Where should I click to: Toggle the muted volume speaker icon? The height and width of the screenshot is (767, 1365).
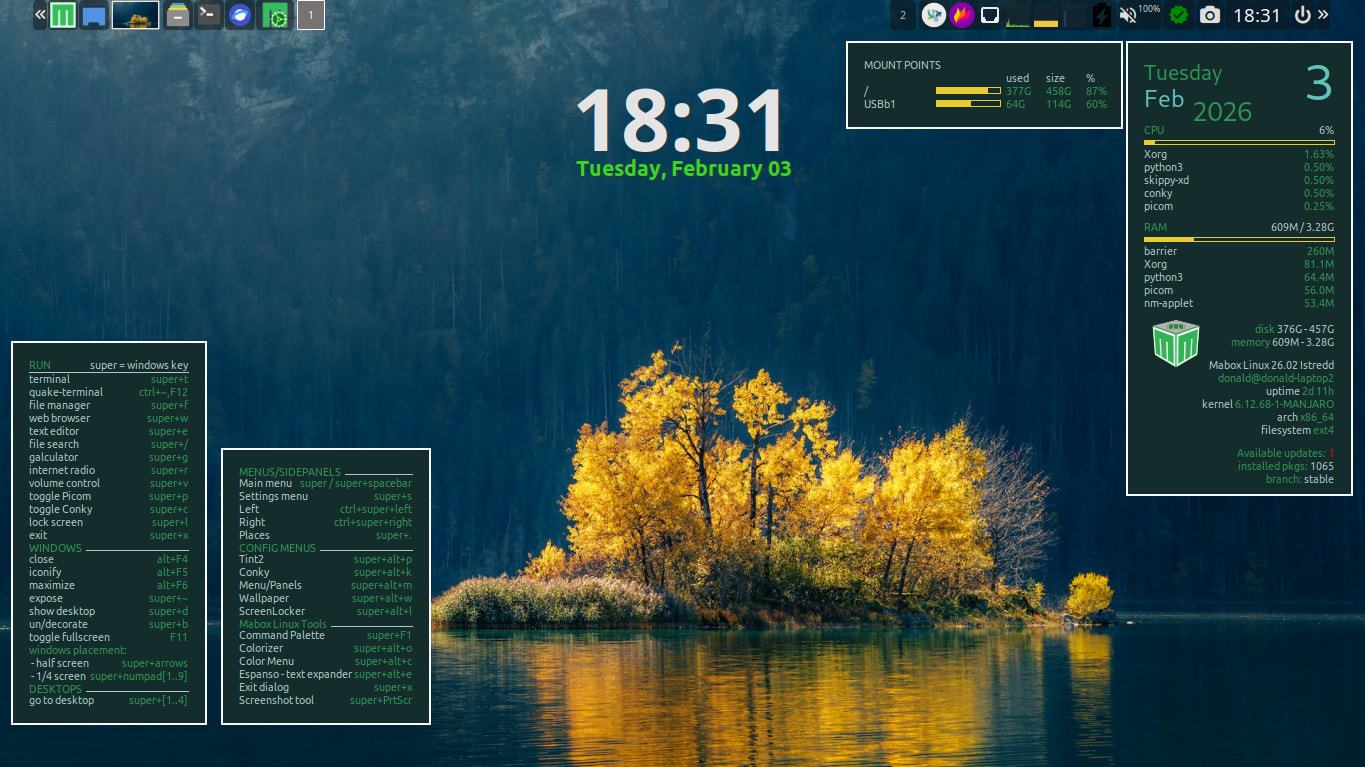pyautogui.click(x=1129, y=15)
